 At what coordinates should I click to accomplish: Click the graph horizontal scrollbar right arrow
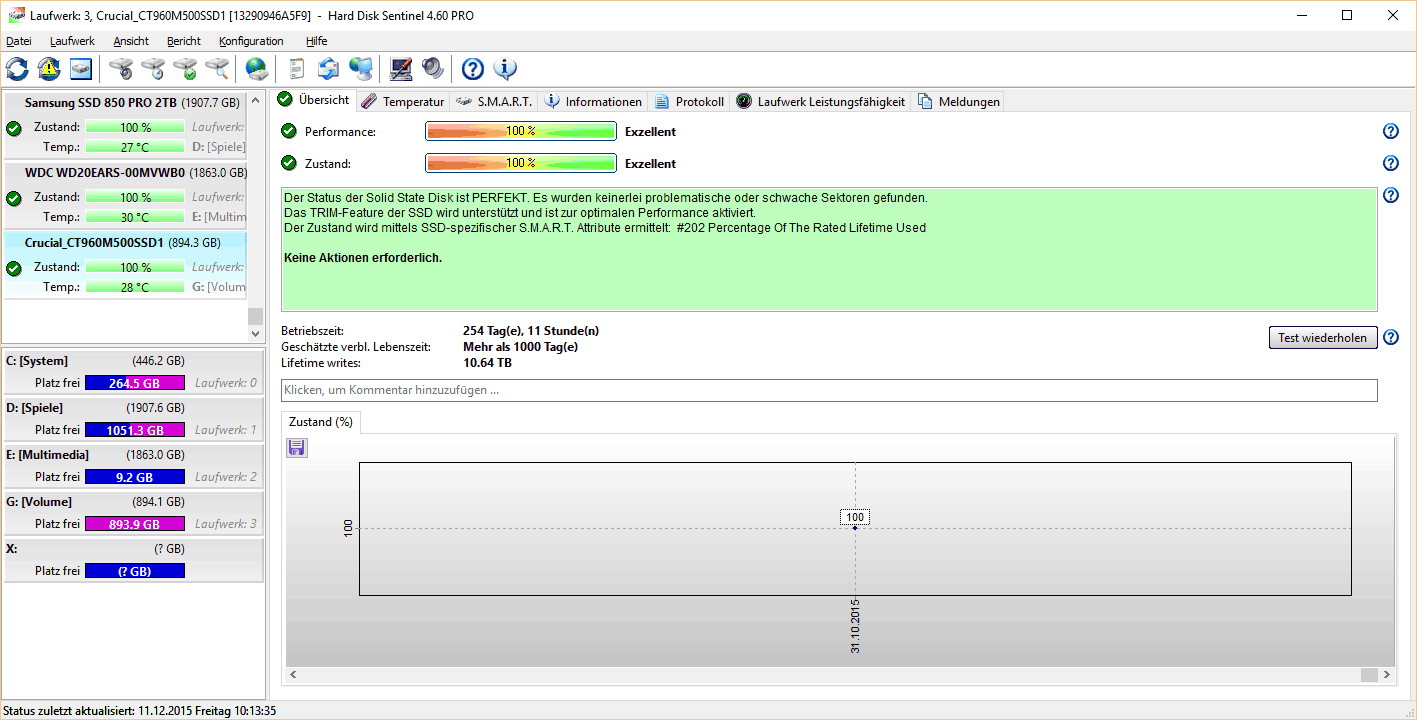point(1387,675)
